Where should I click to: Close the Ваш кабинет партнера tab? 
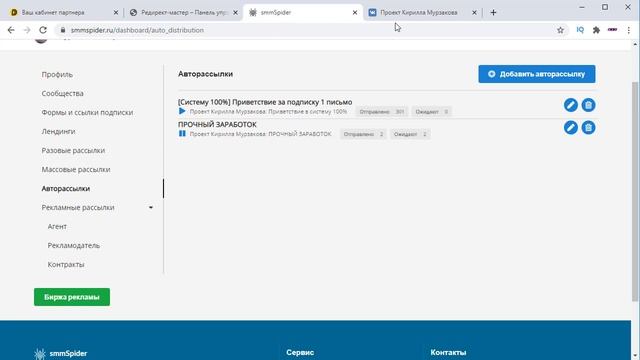pos(116,13)
